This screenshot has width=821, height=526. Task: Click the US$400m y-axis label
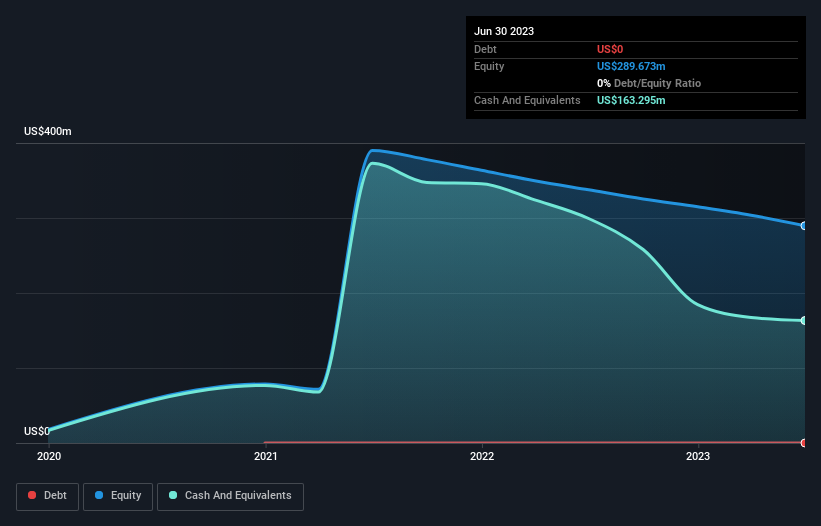click(48, 131)
